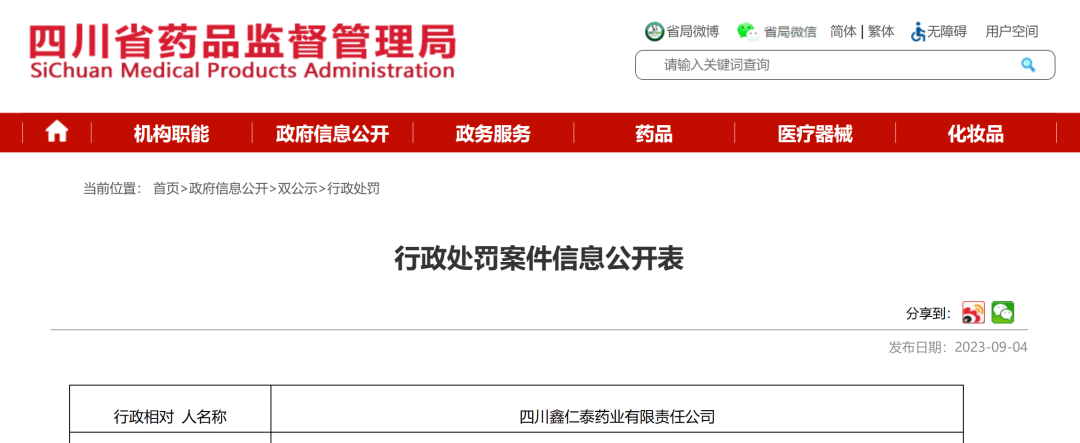The width and height of the screenshot is (1080, 443).
Task: Click 首页 in the breadcrumb
Action: [x=166, y=188]
